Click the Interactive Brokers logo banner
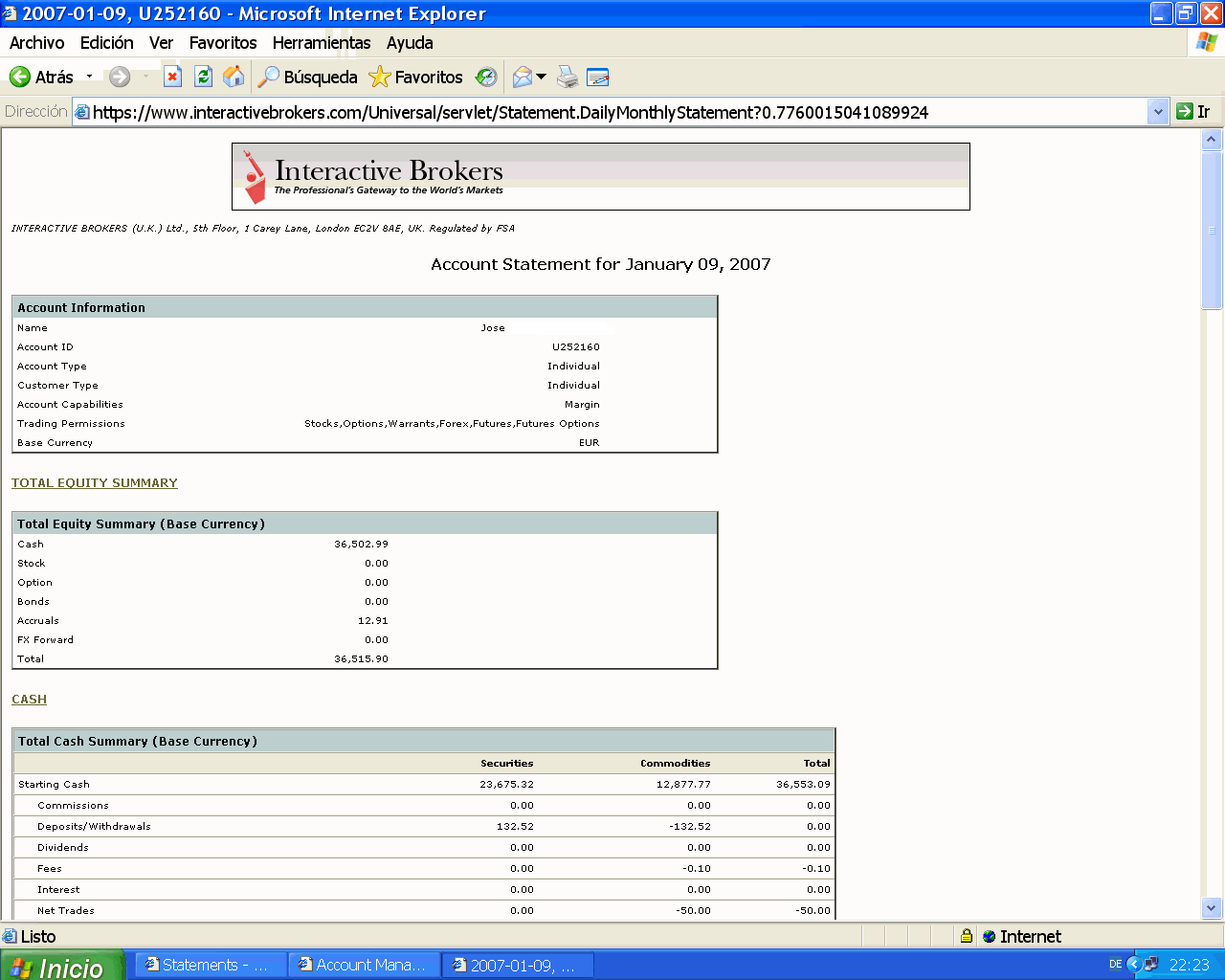 pyautogui.click(x=601, y=176)
